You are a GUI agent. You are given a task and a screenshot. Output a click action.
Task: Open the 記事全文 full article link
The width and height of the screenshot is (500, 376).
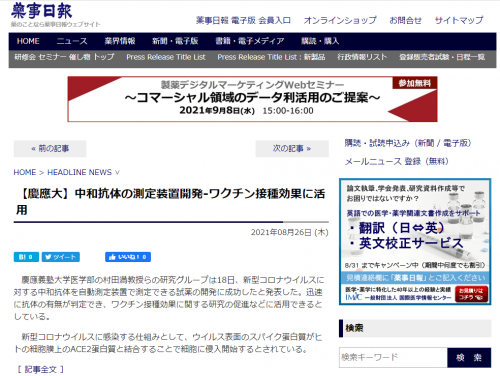[x=40, y=369]
